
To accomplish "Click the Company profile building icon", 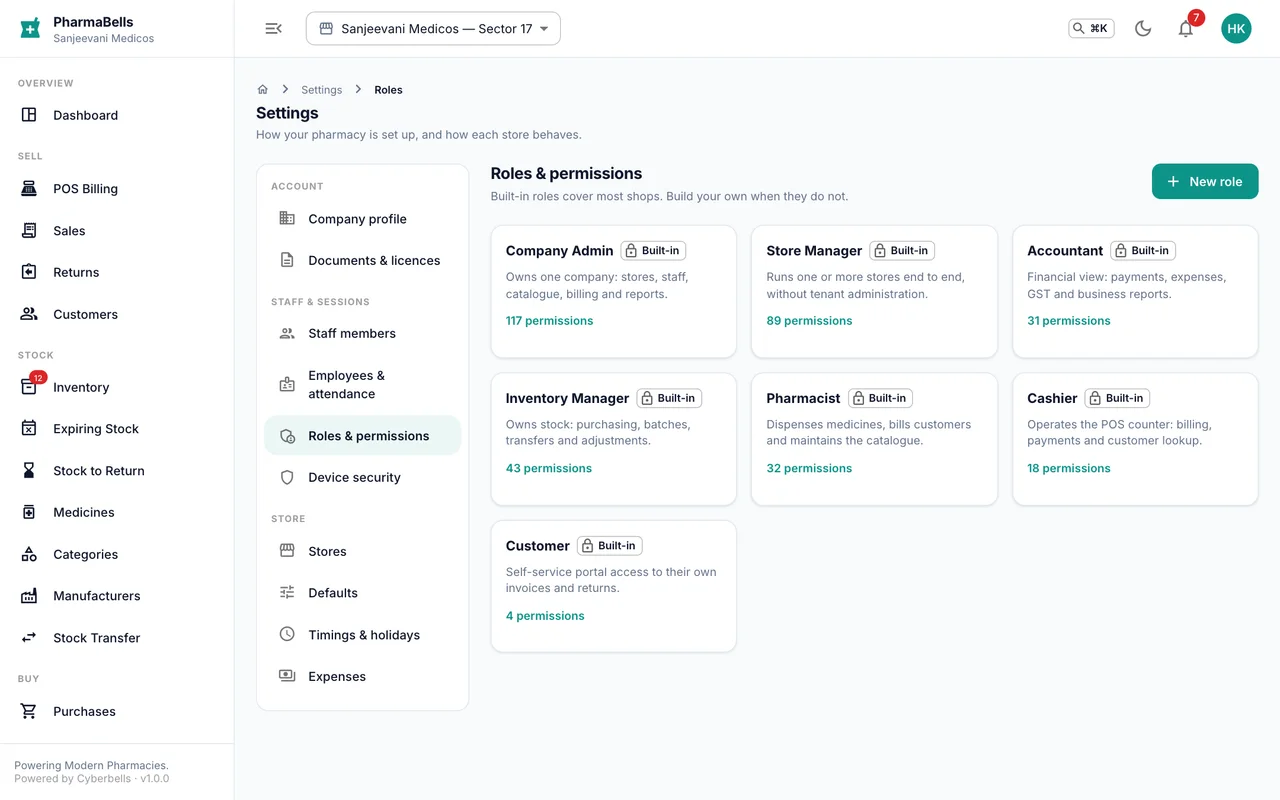I will pyautogui.click(x=287, y=218).
